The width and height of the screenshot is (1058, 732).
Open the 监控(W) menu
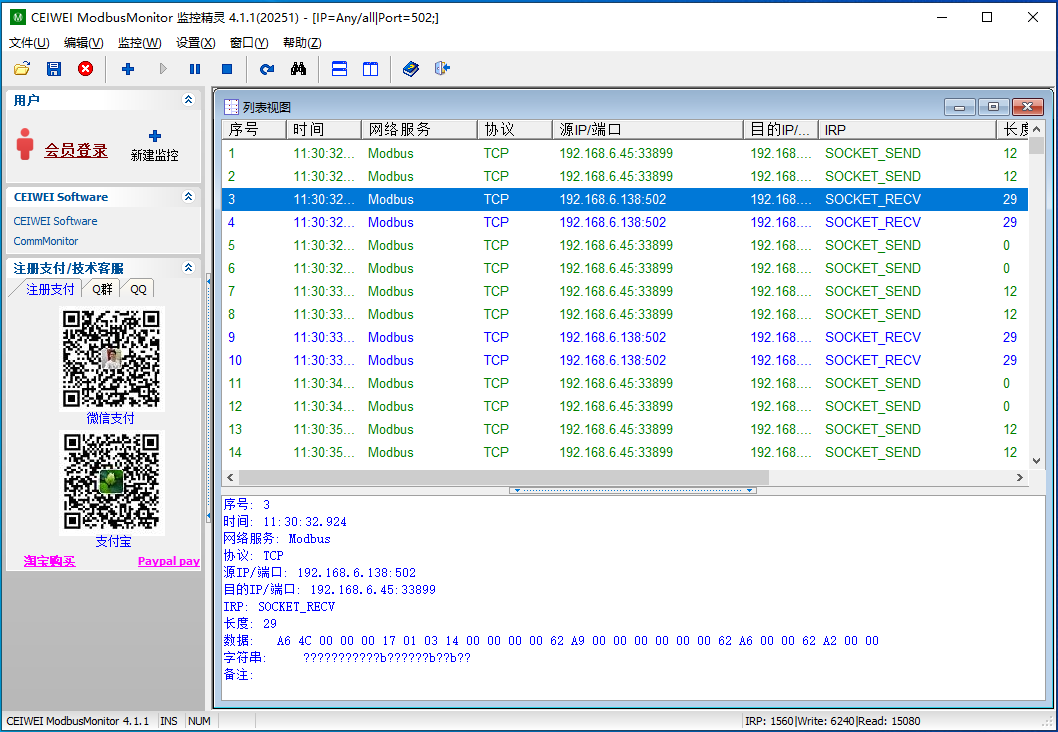(x=139, y=42)
